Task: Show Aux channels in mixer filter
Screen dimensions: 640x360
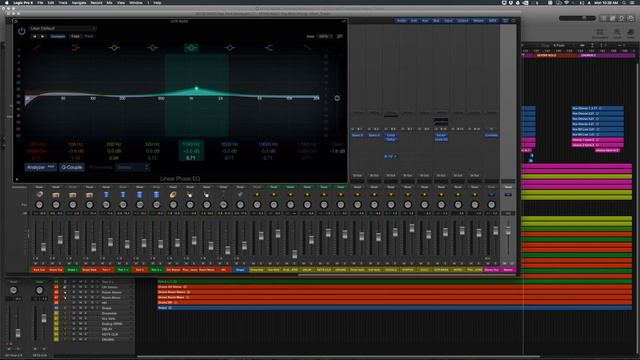Action: (425, 20)
